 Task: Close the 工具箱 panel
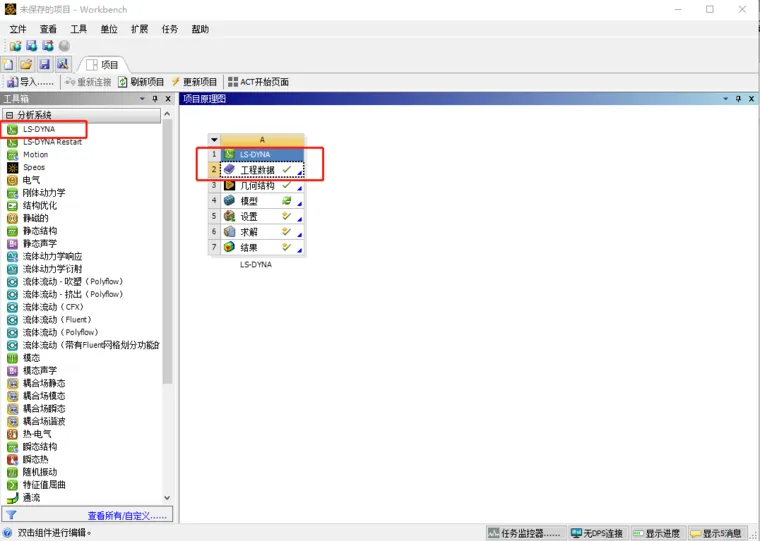(168, 99)
